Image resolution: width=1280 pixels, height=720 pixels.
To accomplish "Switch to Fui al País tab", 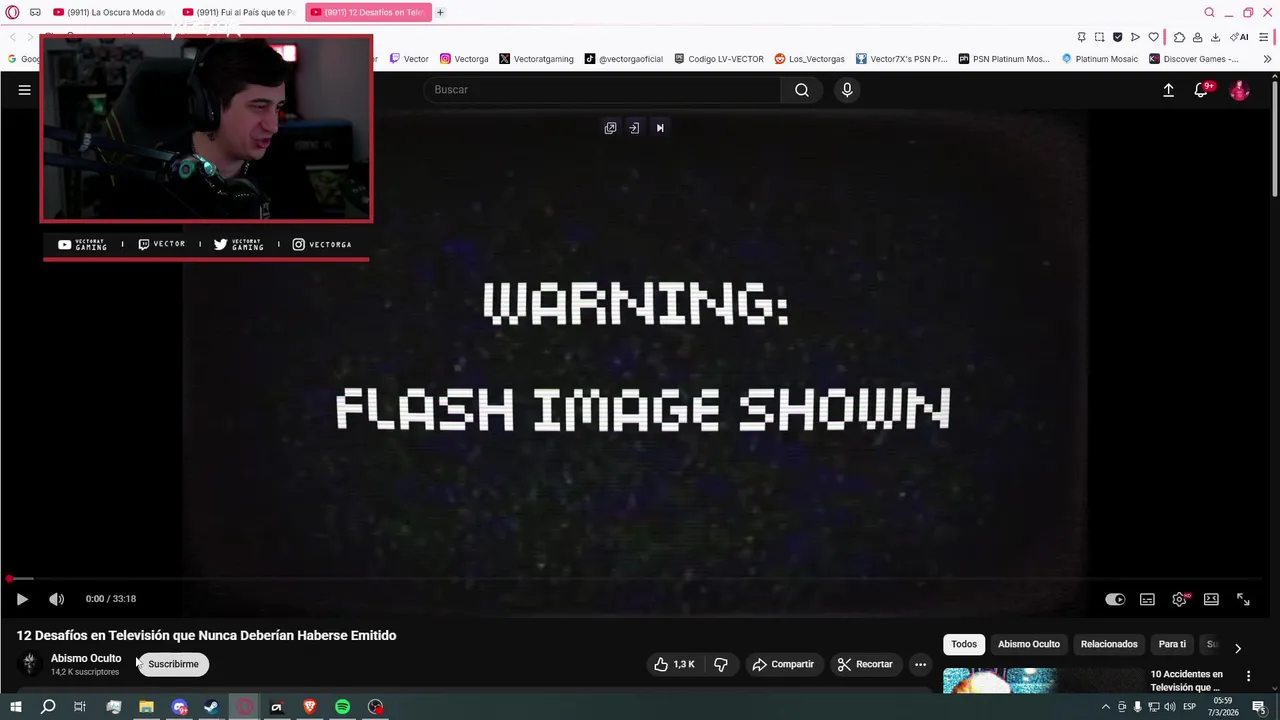I will click(x=239, y=12).
